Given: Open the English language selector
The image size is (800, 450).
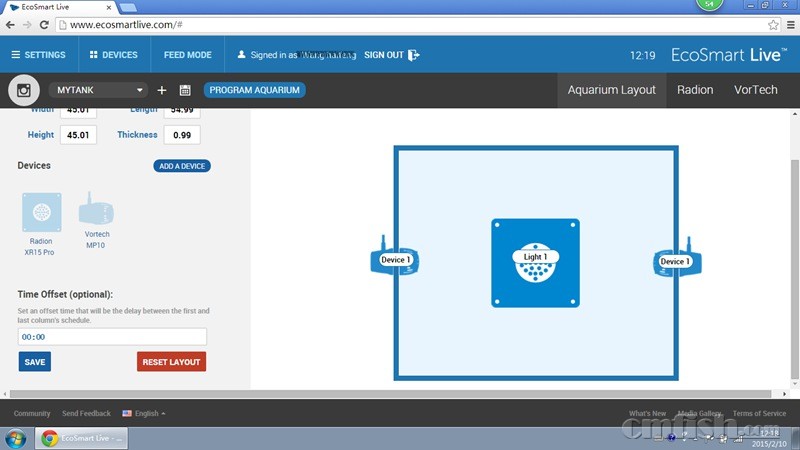Looking at the screenshot, I should point(144,413).
